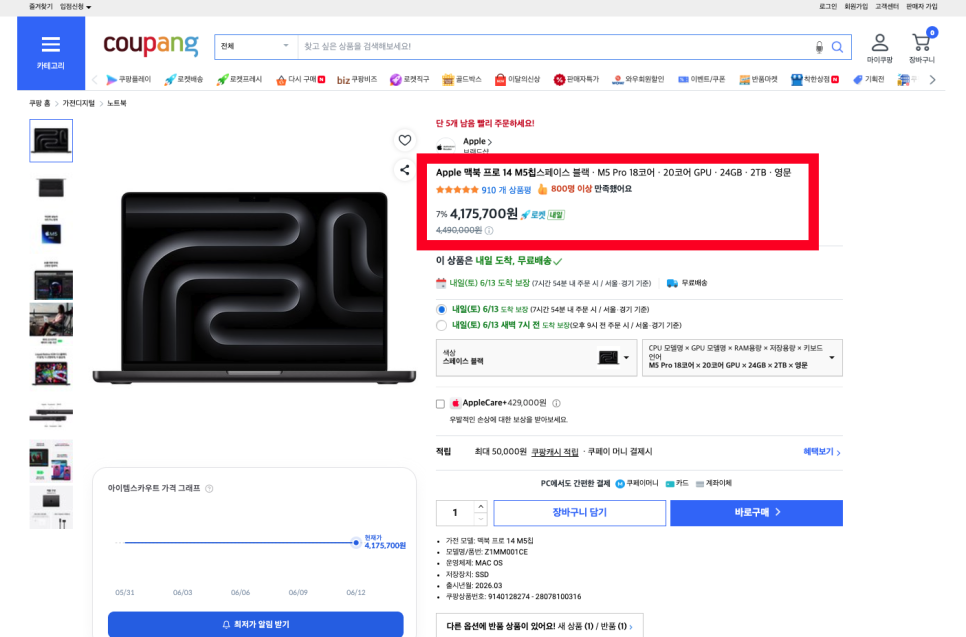Go to 쿠팡 홈 breadcrumb
This screenshot has height=637, width=966.
click(39, 103)
